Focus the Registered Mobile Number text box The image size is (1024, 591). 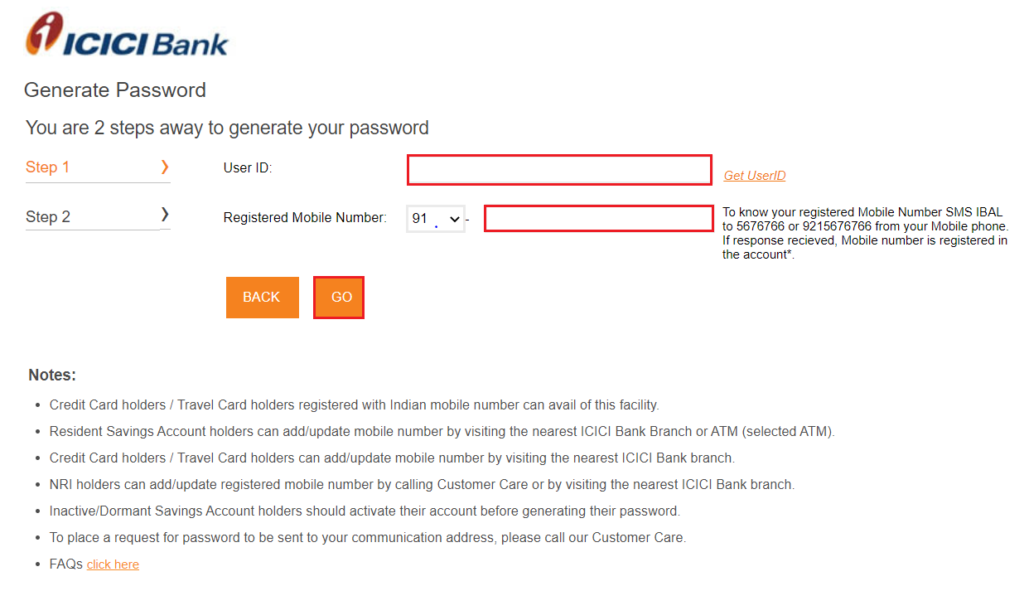pos(598,219)
